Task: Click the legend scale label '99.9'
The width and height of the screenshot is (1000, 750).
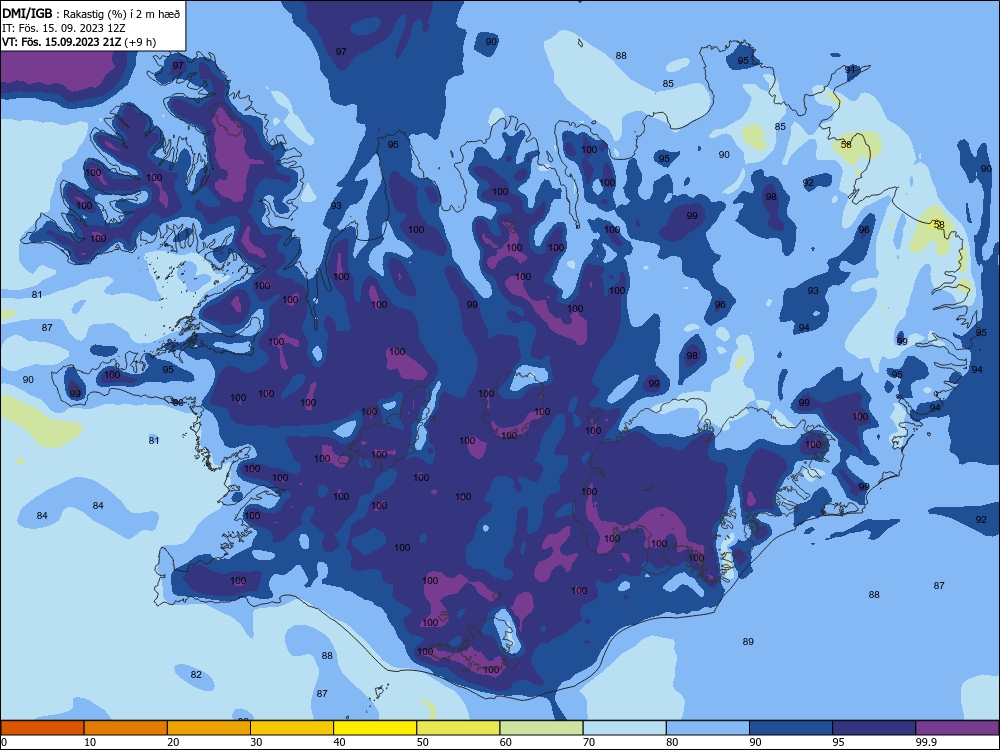Action: (926, 742)
